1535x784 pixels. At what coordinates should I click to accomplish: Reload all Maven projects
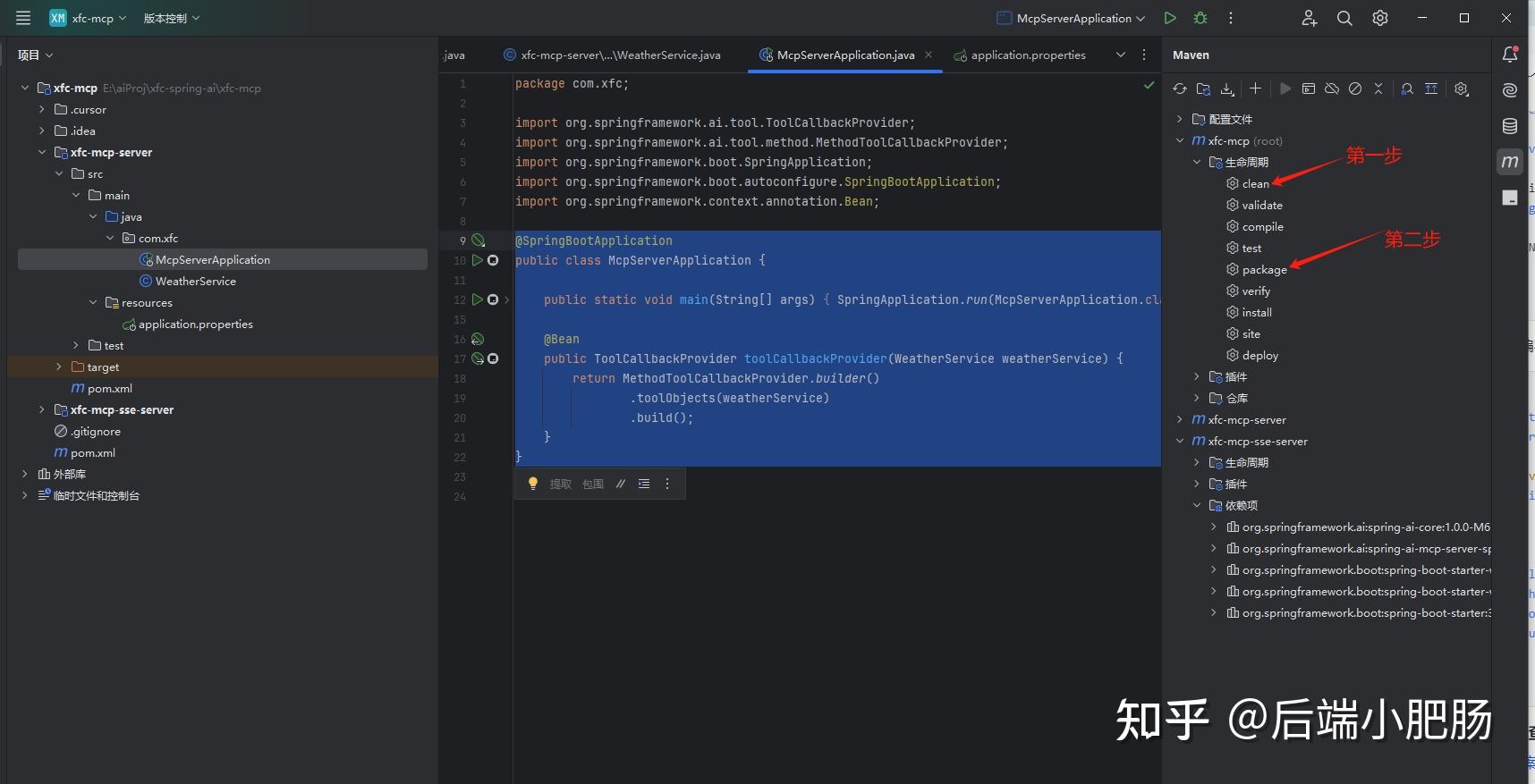pos(1180,89)
